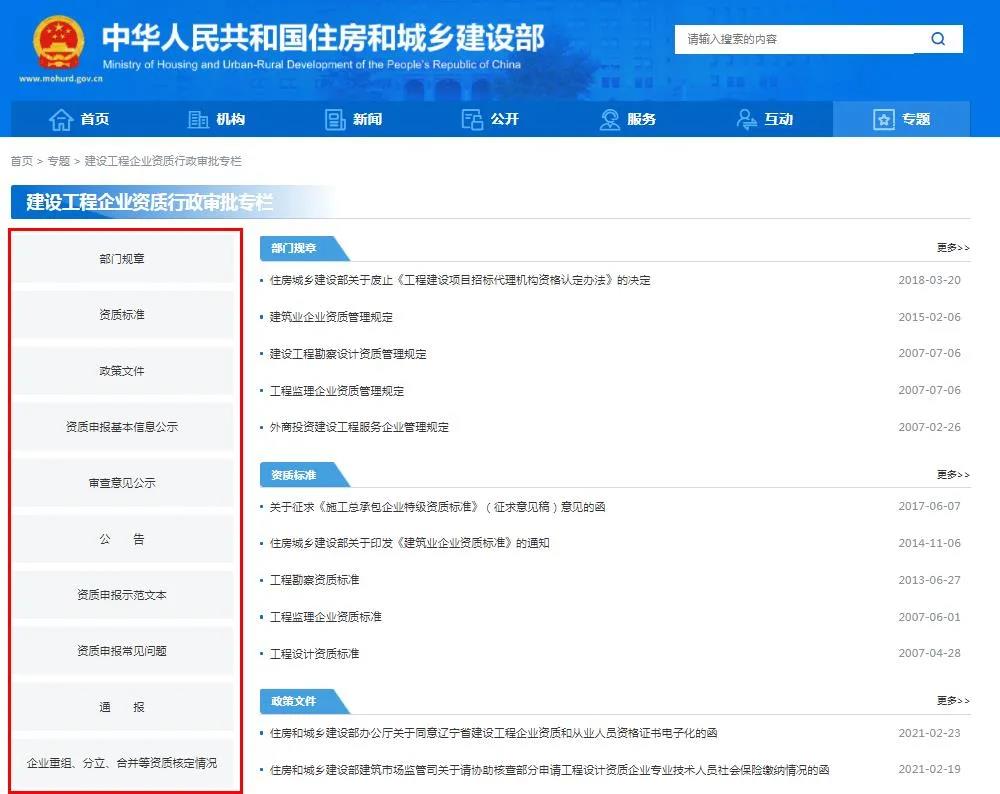This screenshot has height=794, width=1000.
Task: Click date 2007-06-01
Action: tap(929, 617)
